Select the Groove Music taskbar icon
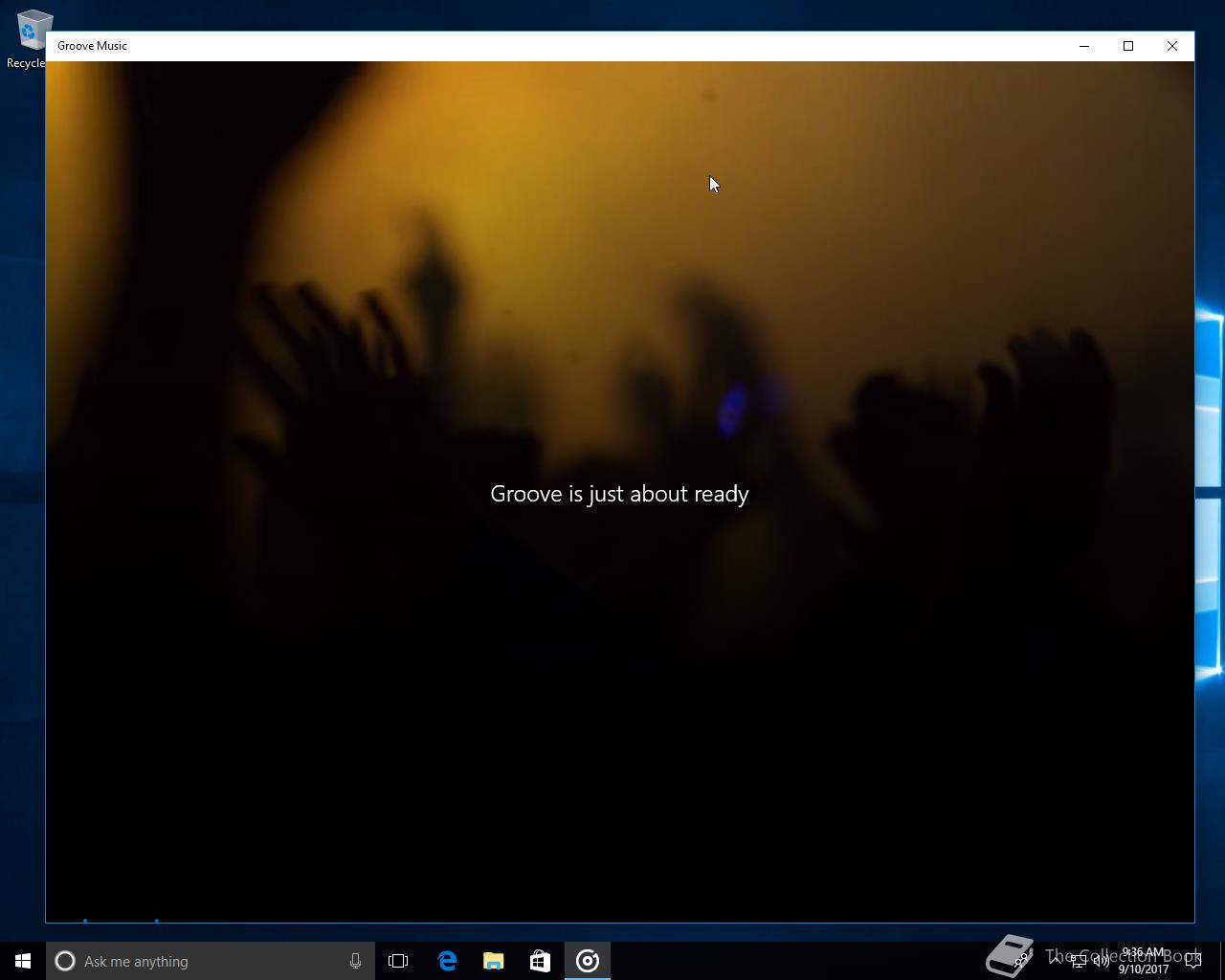Screen dimensions: 1225x980 [x=588, y=961]
